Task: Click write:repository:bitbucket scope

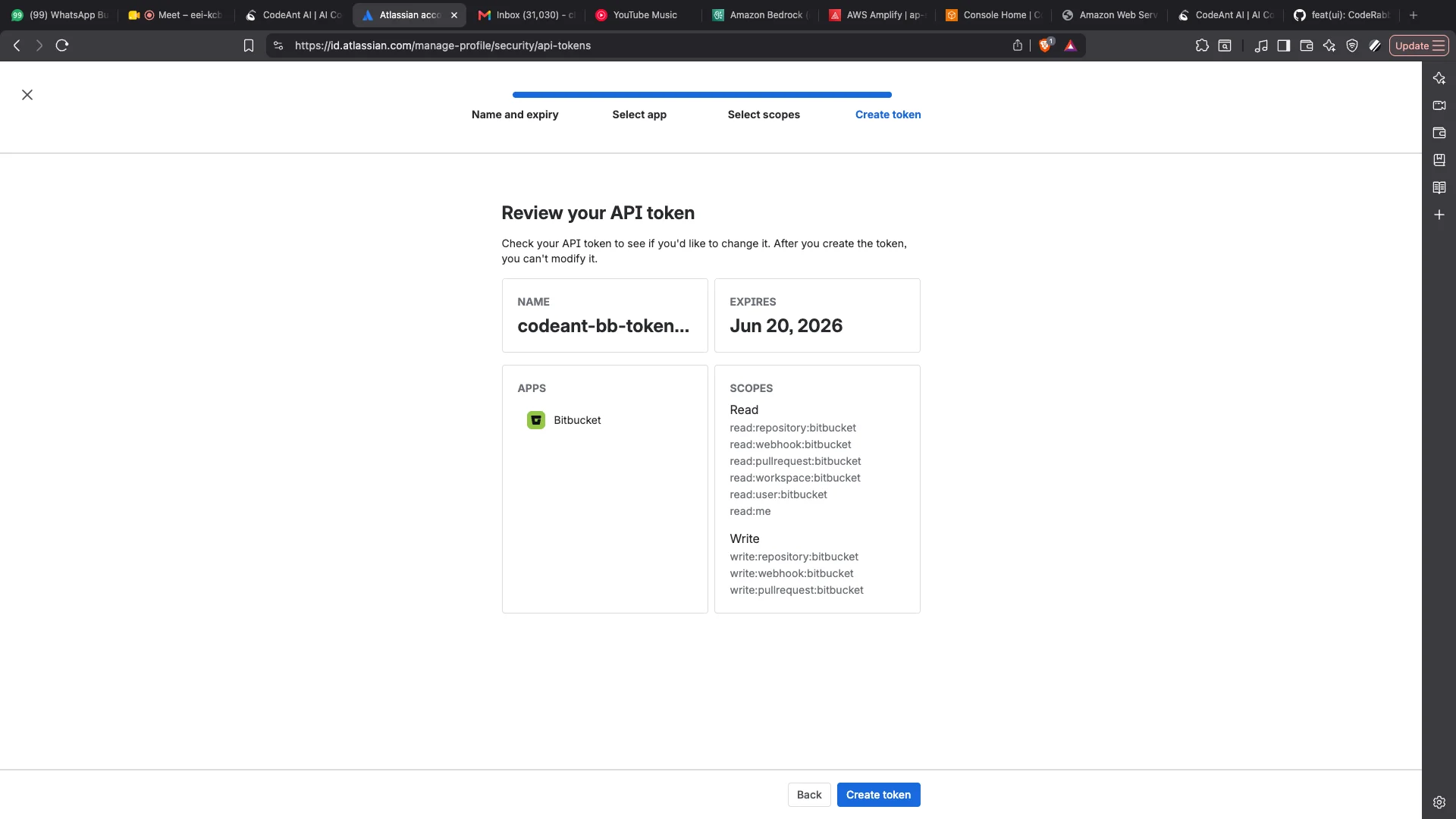Action: [794, 557]
